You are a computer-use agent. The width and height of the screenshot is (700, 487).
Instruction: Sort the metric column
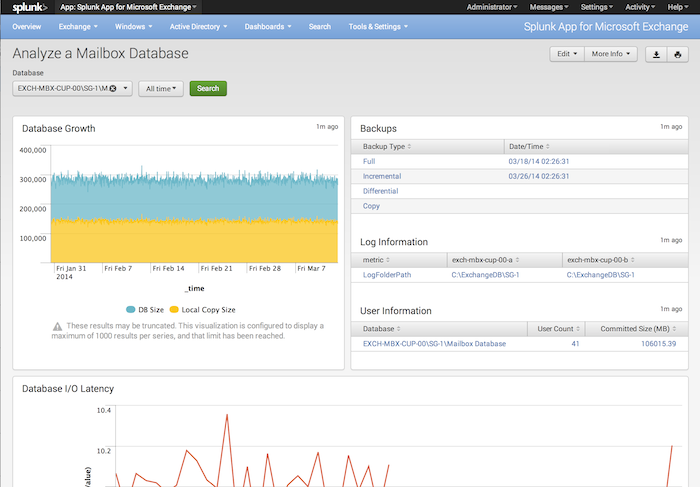[x=388, y=260]
